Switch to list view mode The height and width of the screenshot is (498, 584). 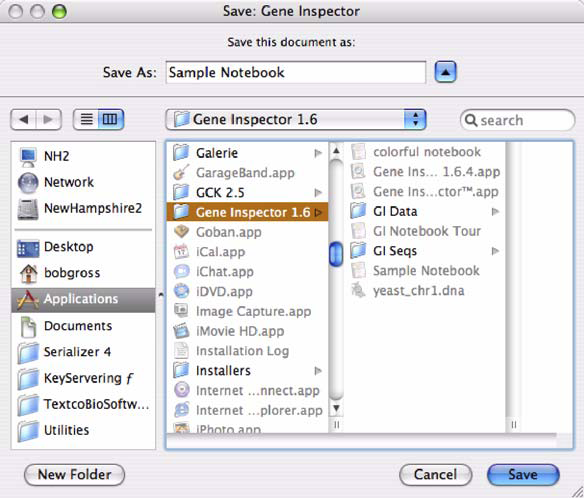[86, 120]
